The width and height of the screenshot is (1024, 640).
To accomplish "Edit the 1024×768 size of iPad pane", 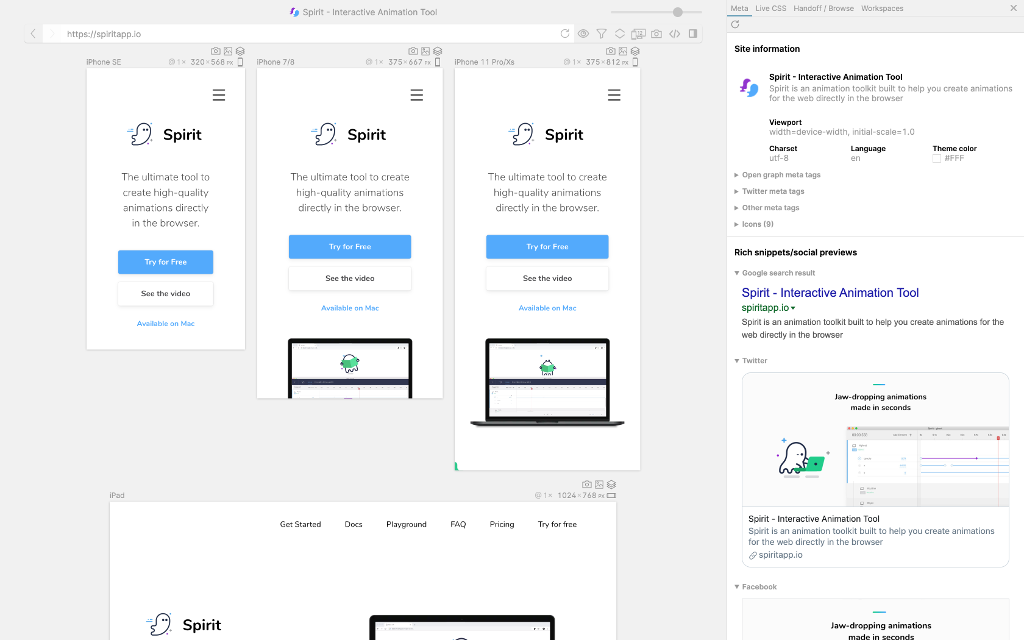I will (x=581, y=496).
